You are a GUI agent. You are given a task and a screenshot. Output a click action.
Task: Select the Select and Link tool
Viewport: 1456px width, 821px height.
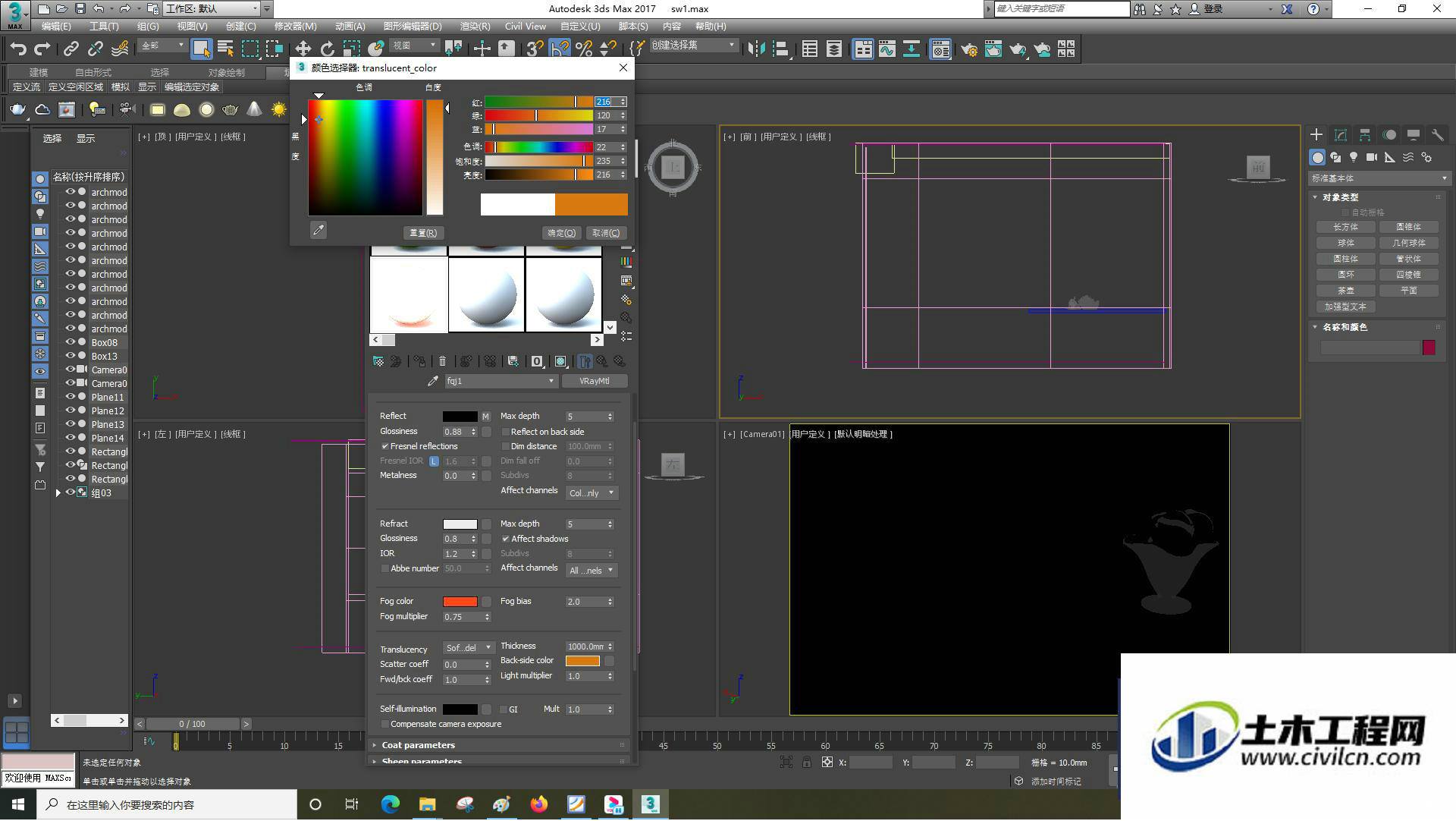click(71, 49)
